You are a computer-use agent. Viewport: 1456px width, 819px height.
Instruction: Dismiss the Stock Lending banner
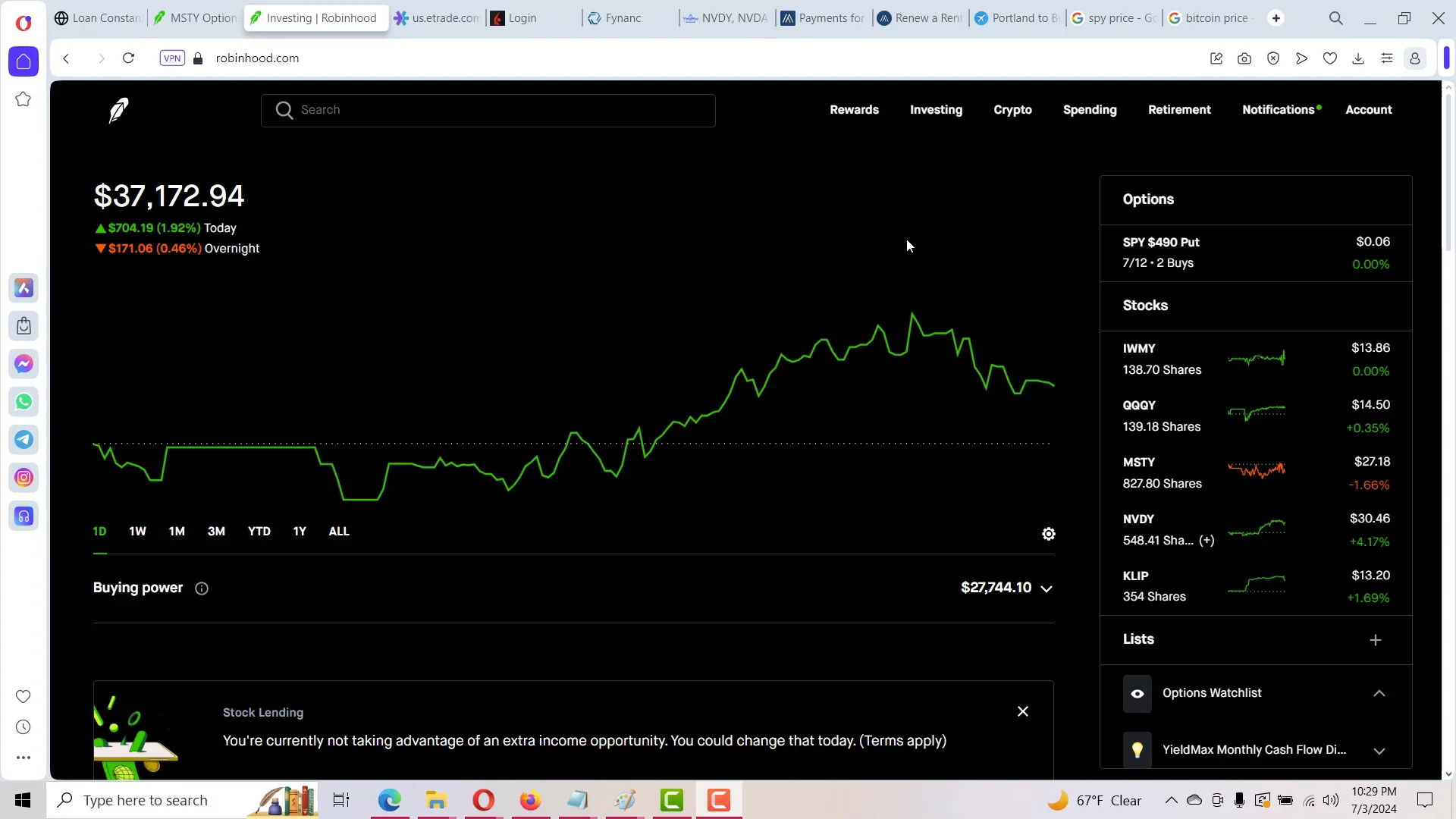[x=1022, y=711]
